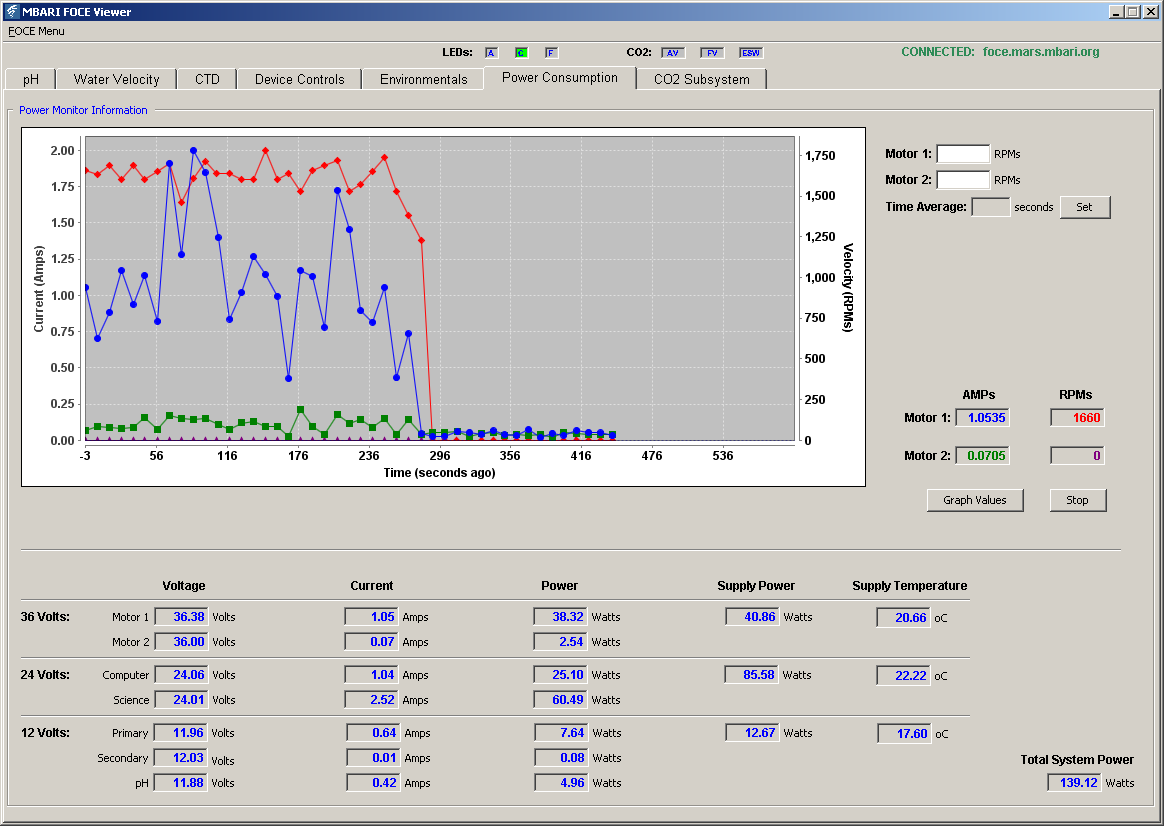Open the Water Velocity tab

tap(117, 79)
